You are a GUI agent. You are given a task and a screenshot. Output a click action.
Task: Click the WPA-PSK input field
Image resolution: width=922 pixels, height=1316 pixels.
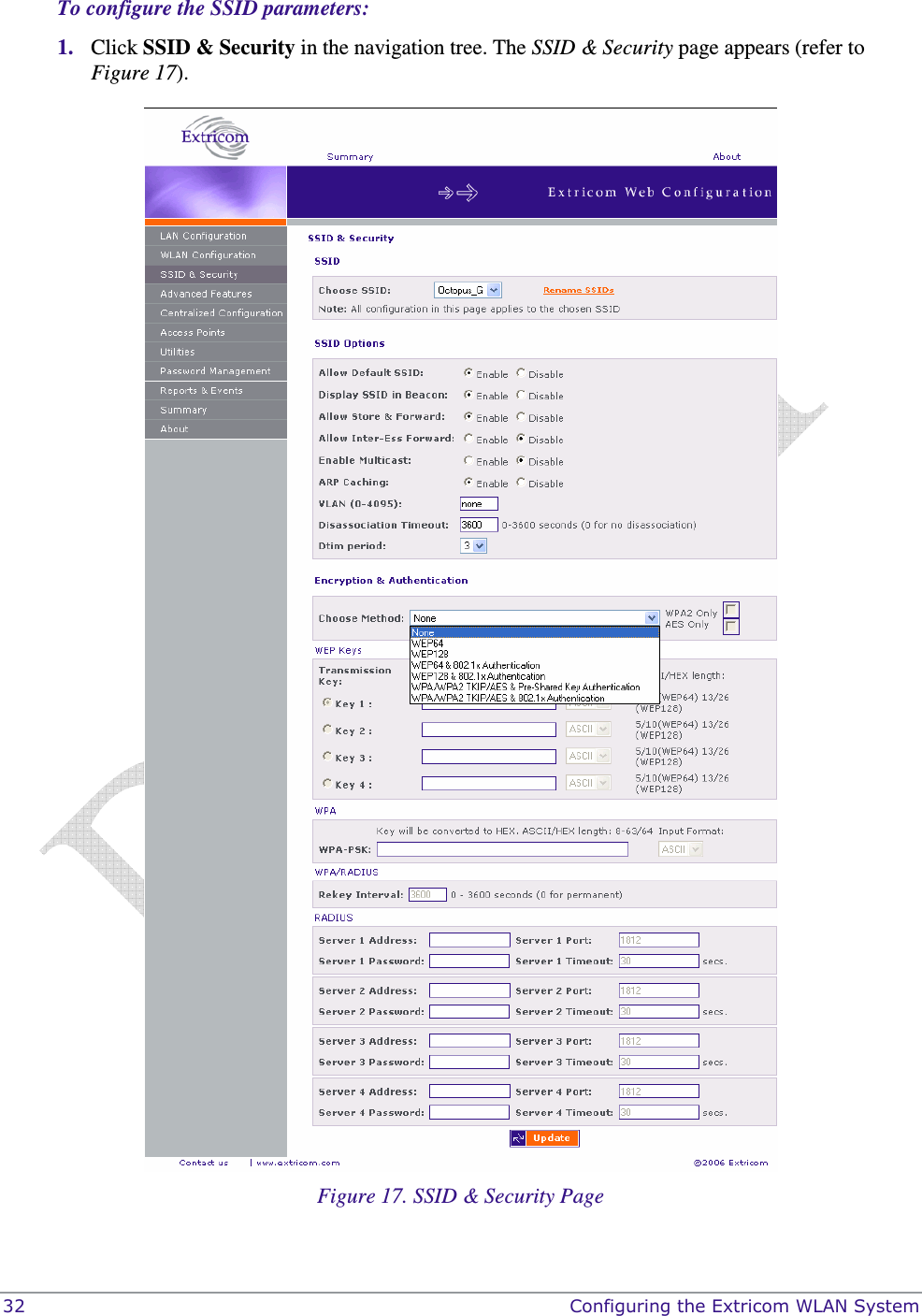point(502,849)
